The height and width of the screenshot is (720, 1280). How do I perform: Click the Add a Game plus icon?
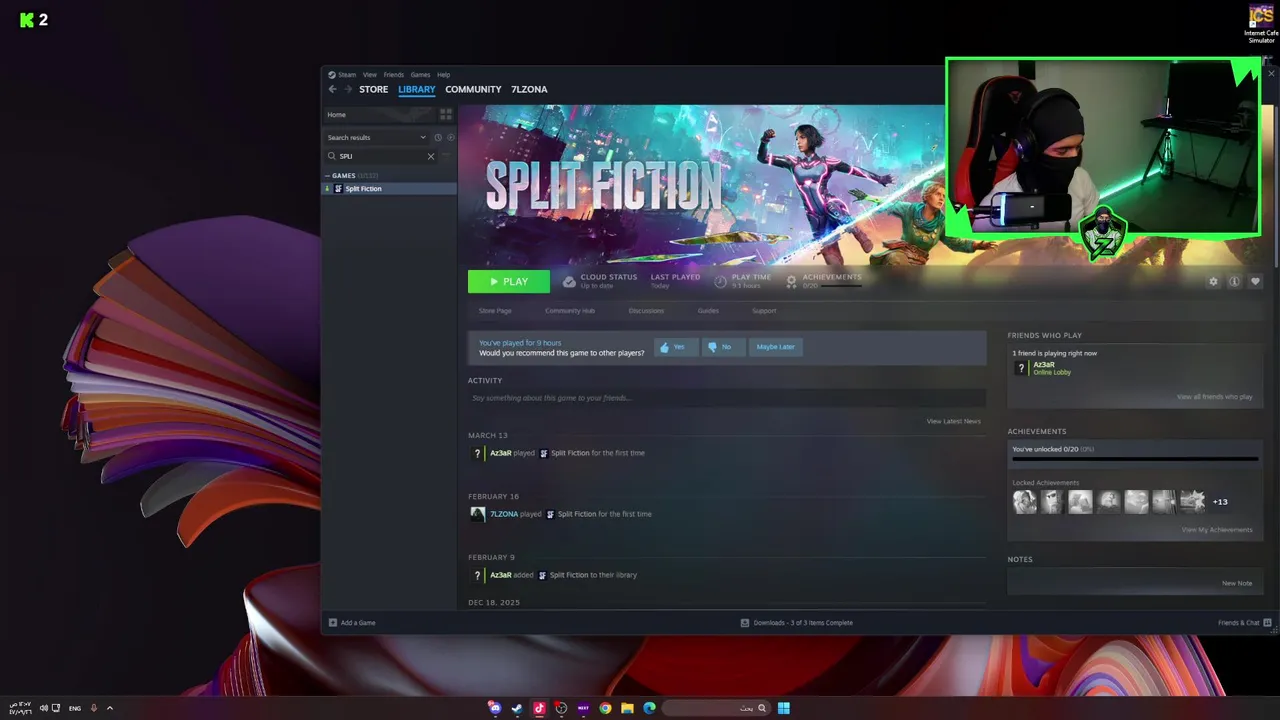[x=333, y=623]
